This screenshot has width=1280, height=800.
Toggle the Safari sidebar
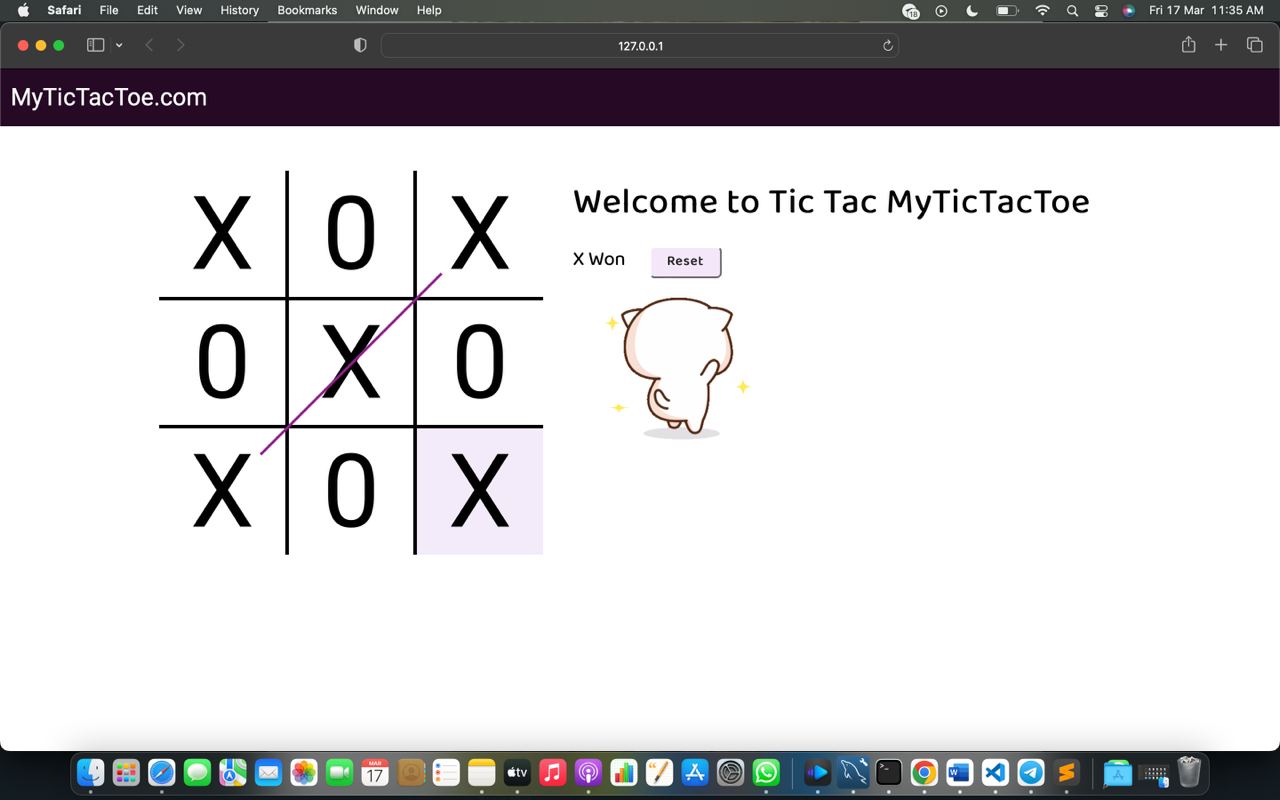pos(95,45)
